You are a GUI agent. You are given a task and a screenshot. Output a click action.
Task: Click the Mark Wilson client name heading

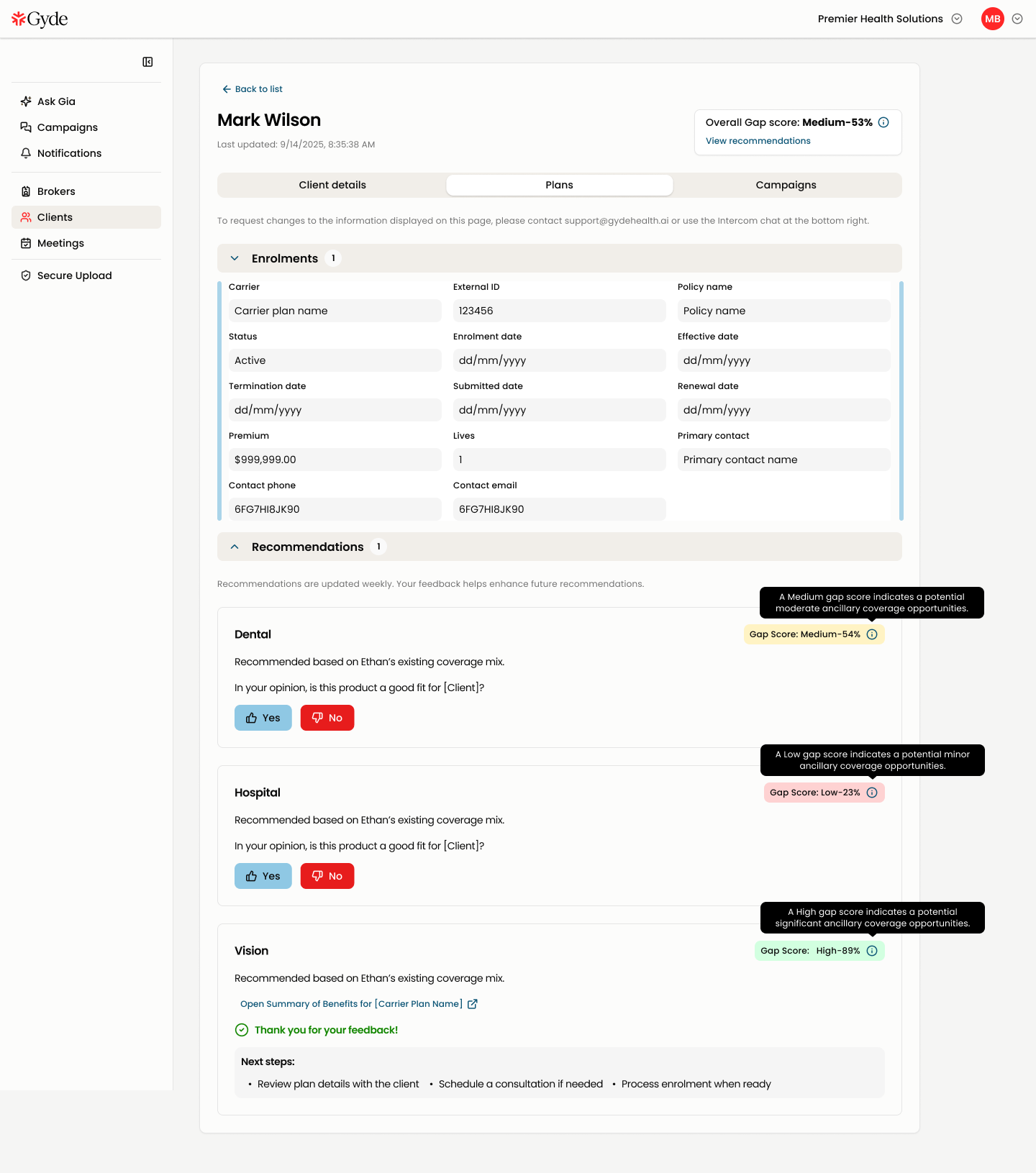click(x=269, y=120)
